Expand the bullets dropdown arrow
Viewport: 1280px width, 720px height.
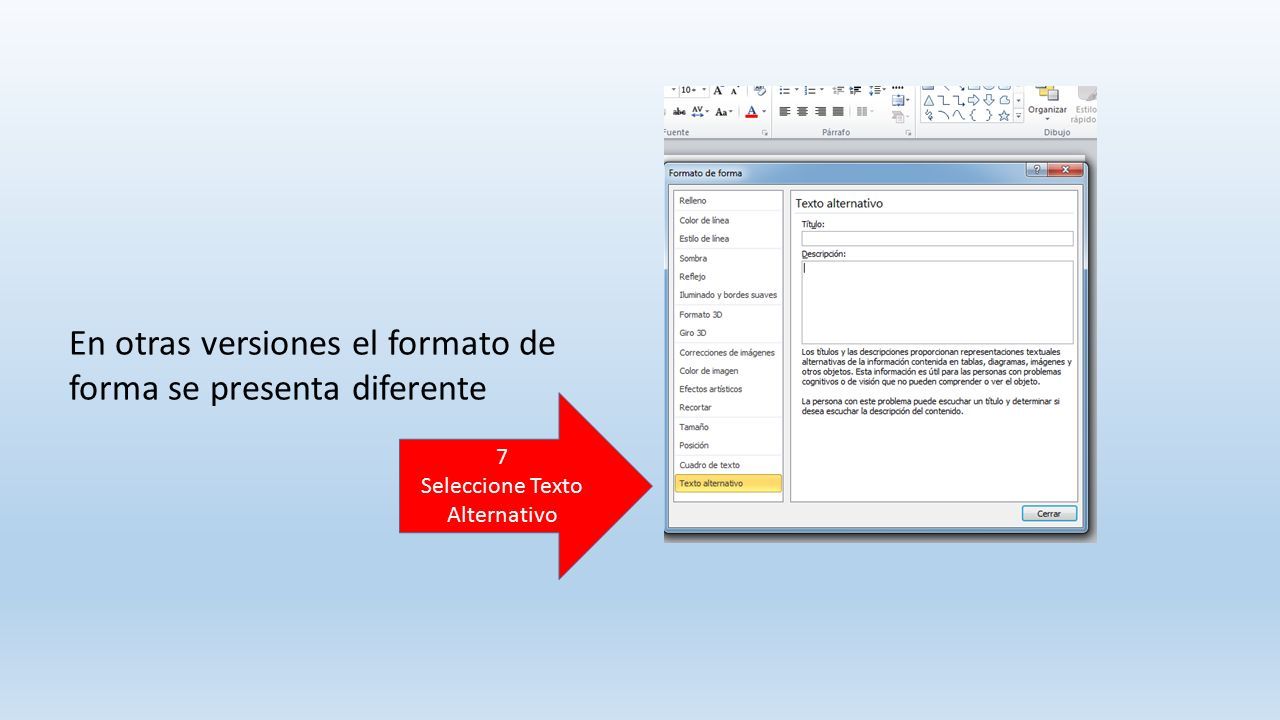coord(796,90)
